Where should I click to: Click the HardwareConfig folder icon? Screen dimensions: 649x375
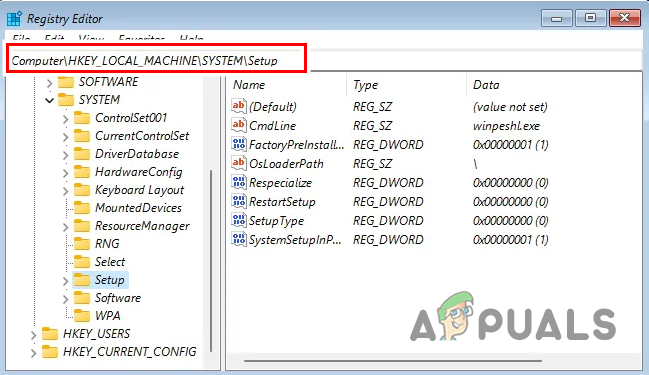point(82,172)
